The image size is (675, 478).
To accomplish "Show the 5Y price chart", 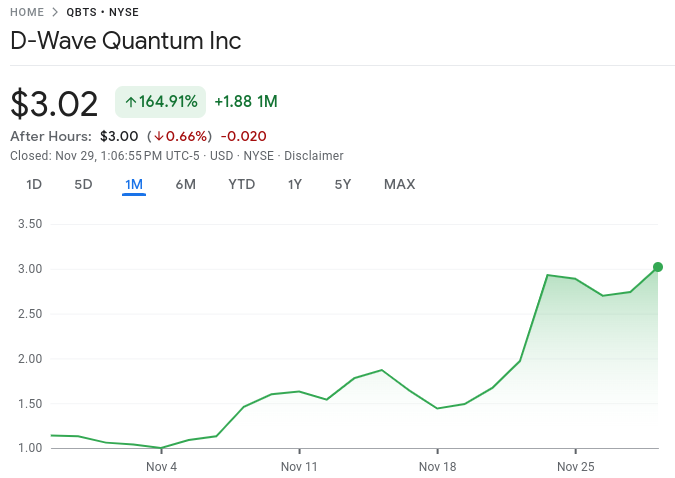I will coord(343,184).
